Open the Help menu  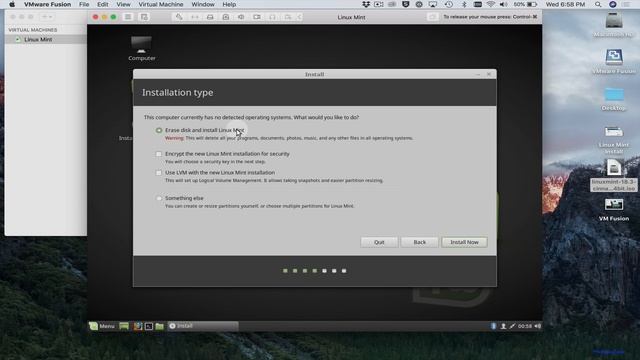pyautogui.click(x=229, y=4)
